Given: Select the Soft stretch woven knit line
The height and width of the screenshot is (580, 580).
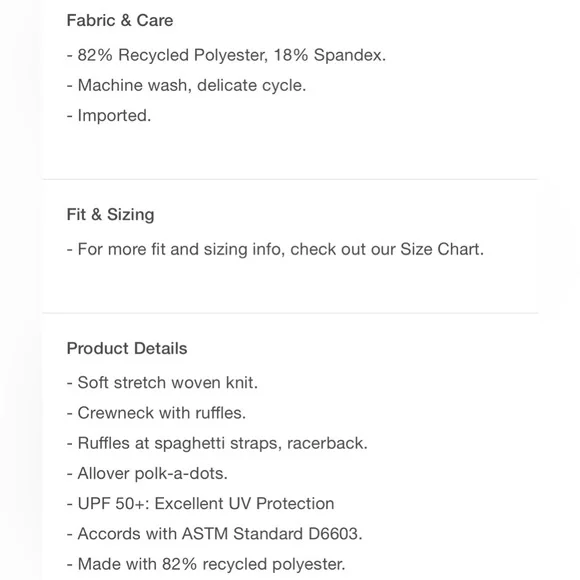Looking at the screenshot, I should 162,383.
